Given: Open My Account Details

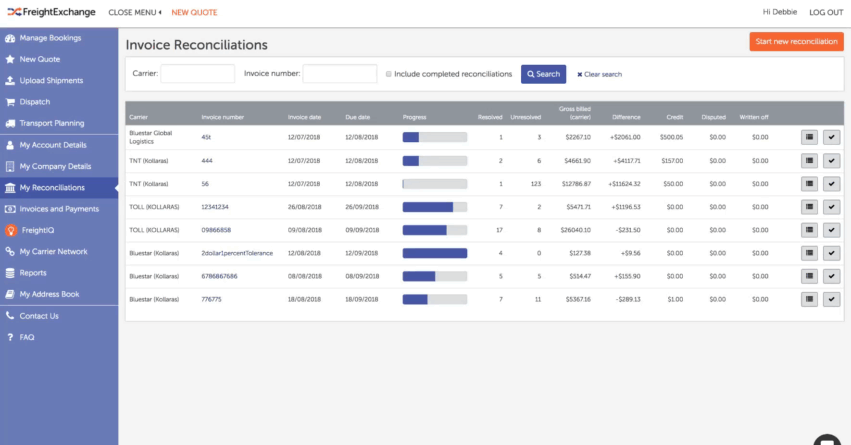Looking at the screenshot, I should (59, 145).
